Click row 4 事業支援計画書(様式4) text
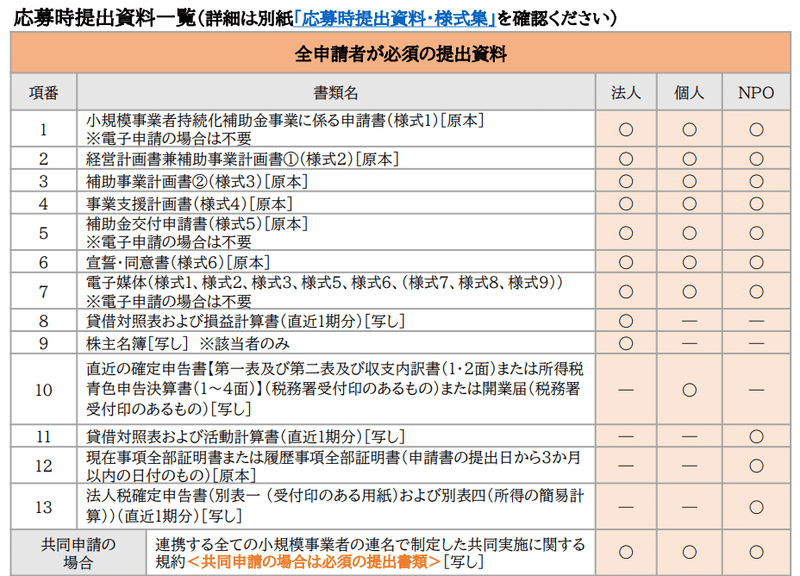The image size is (800, 576). (x=189, y=204)
